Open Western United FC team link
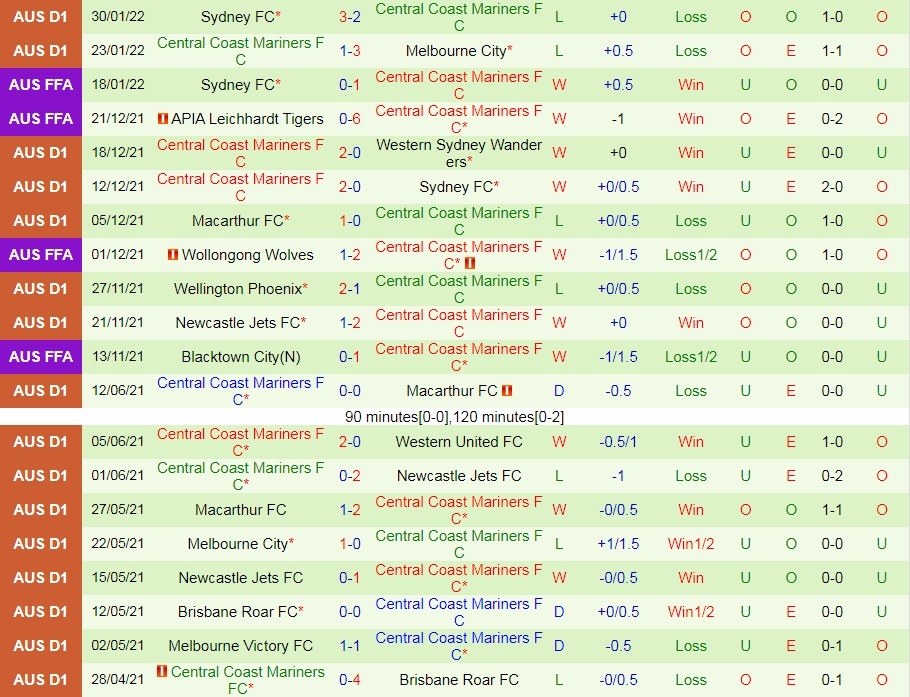Image resolution: width=910 pixels, height=697 pixels. pos(459,442)
